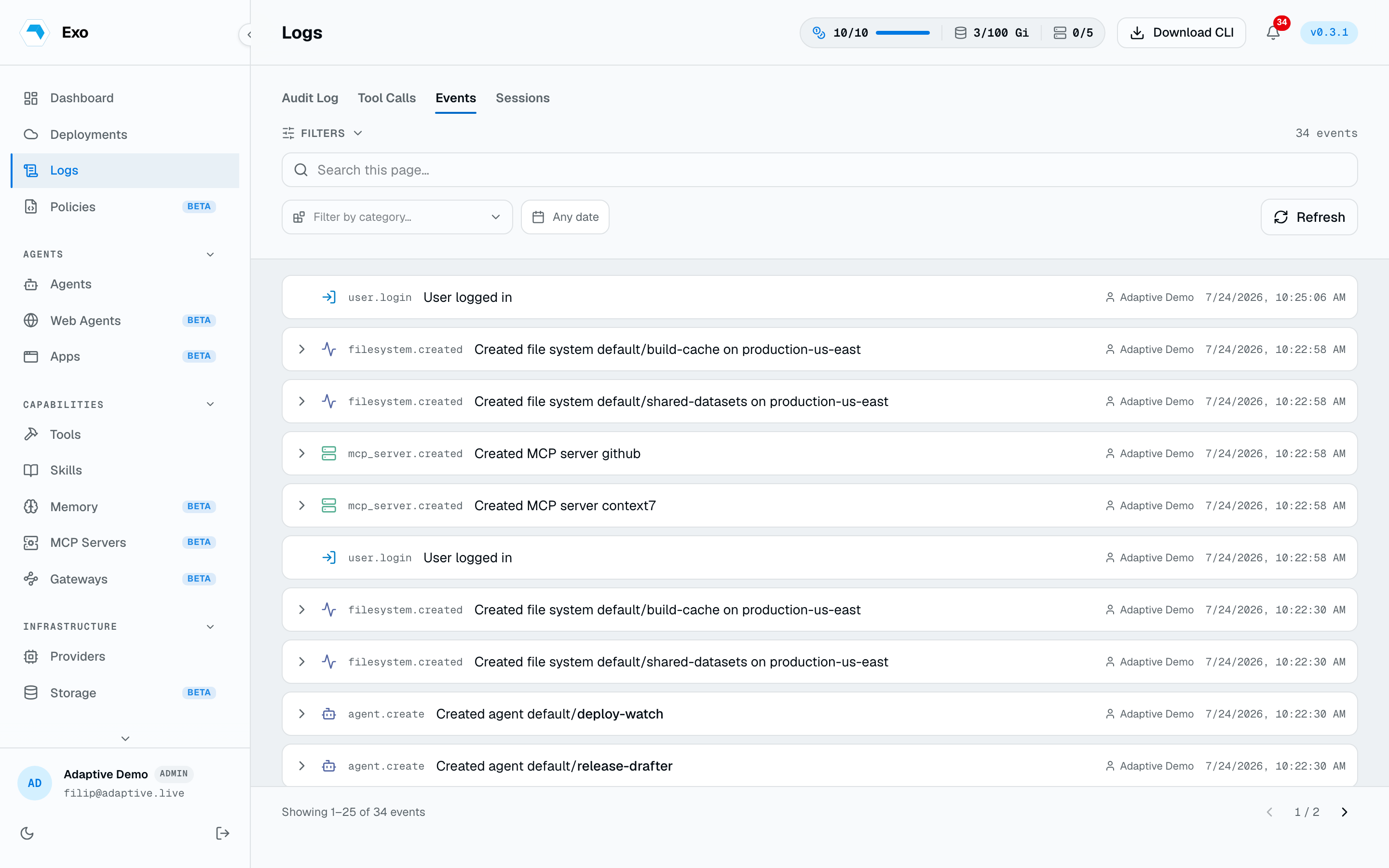
Task: Click the AD user avatar
Action: (34, 783)
